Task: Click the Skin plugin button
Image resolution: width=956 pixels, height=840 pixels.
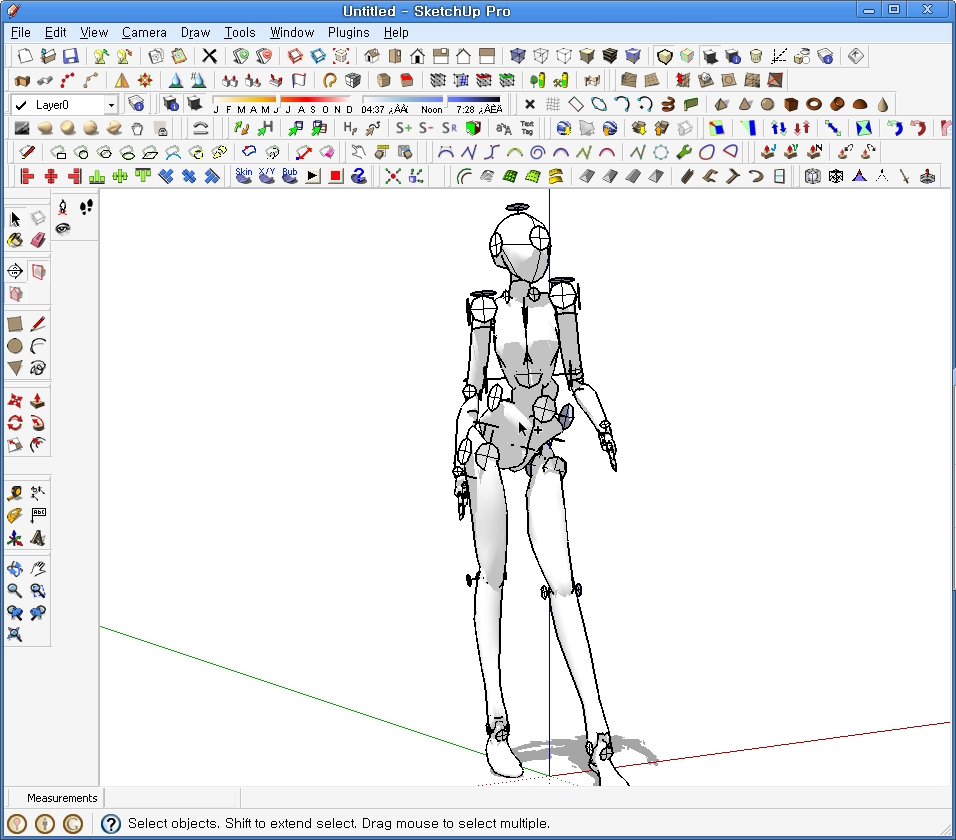Action: click(244, 176)
